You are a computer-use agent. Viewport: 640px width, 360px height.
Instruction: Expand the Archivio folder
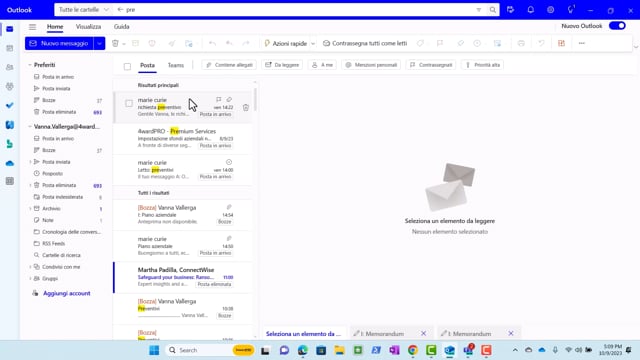pos(30,209)
